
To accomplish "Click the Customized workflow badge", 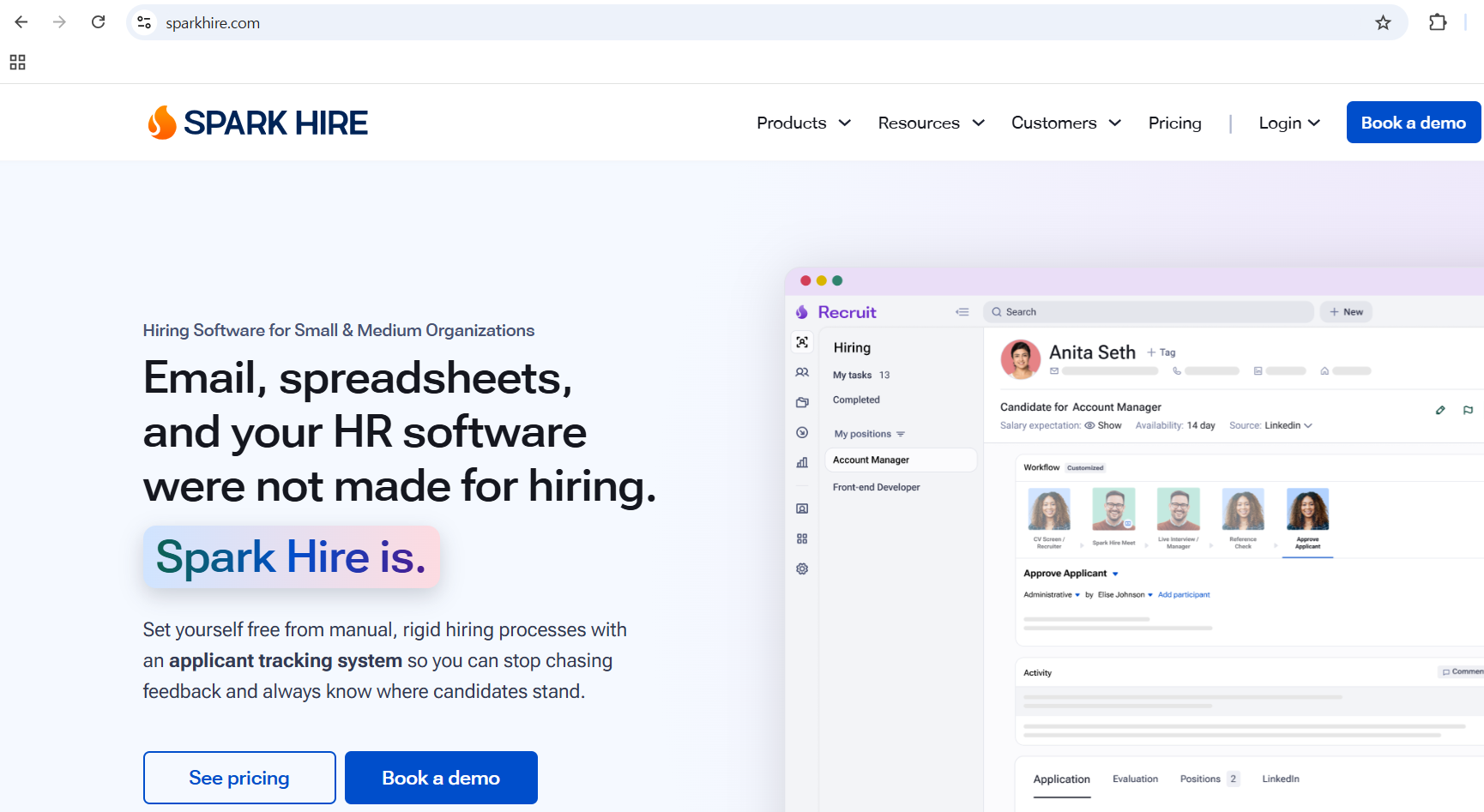I will coord(1085,468).
